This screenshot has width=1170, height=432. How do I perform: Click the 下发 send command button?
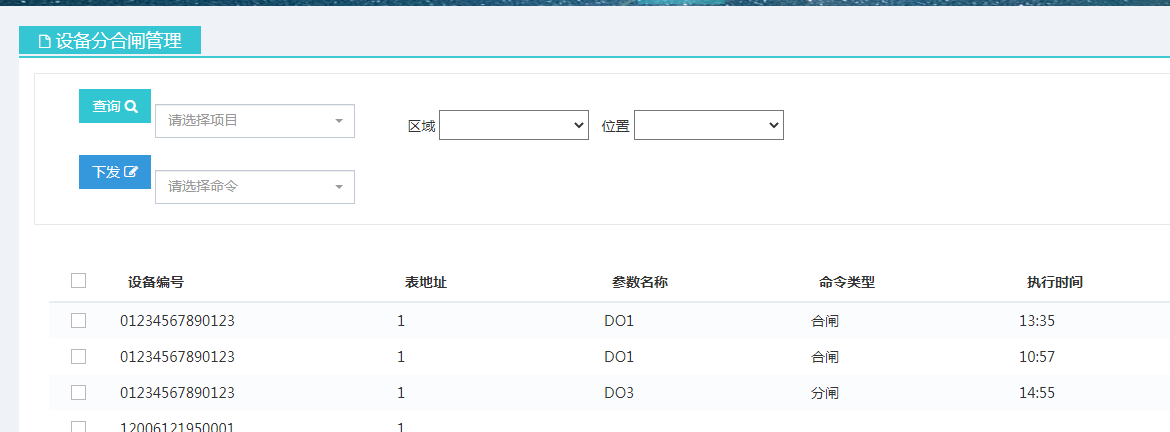point(114,172)
